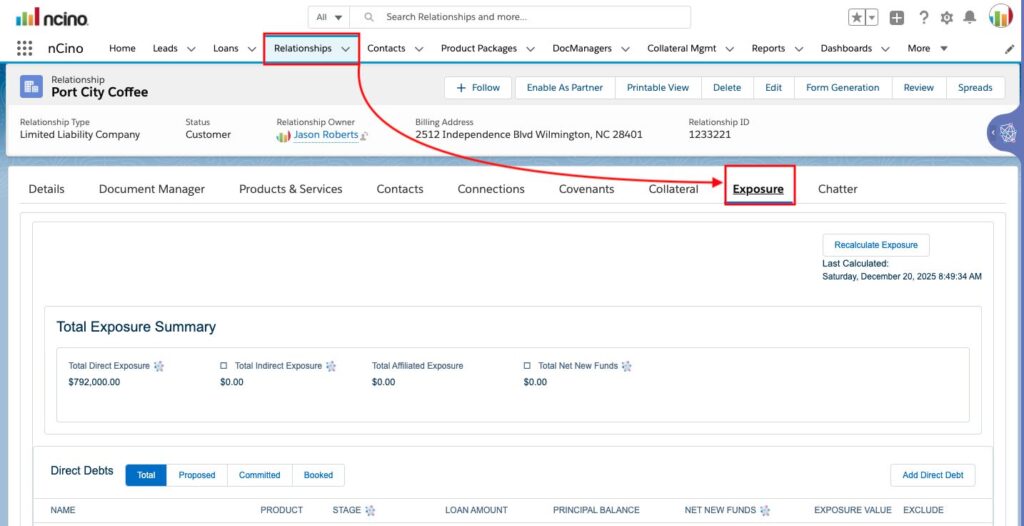Switch to the Collateral tab
This screenshot has width=1024, height=526.
[673, 189]
